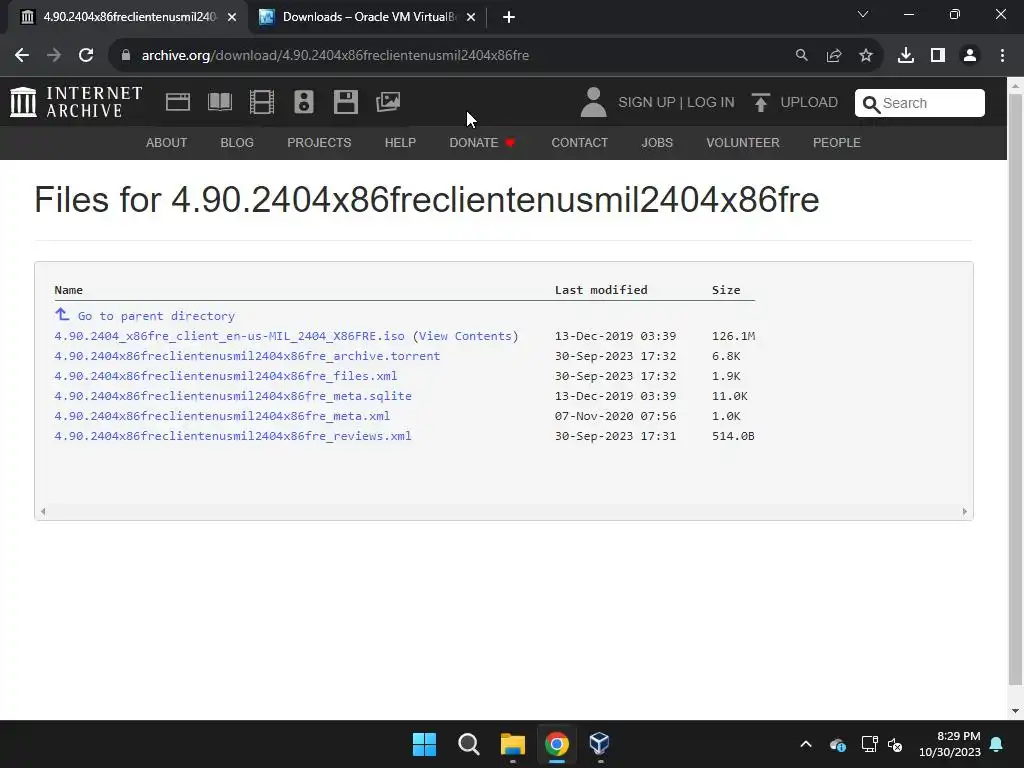Click the site lock icon
Screen dimensions: 1024x768
[x=126, y=56]
